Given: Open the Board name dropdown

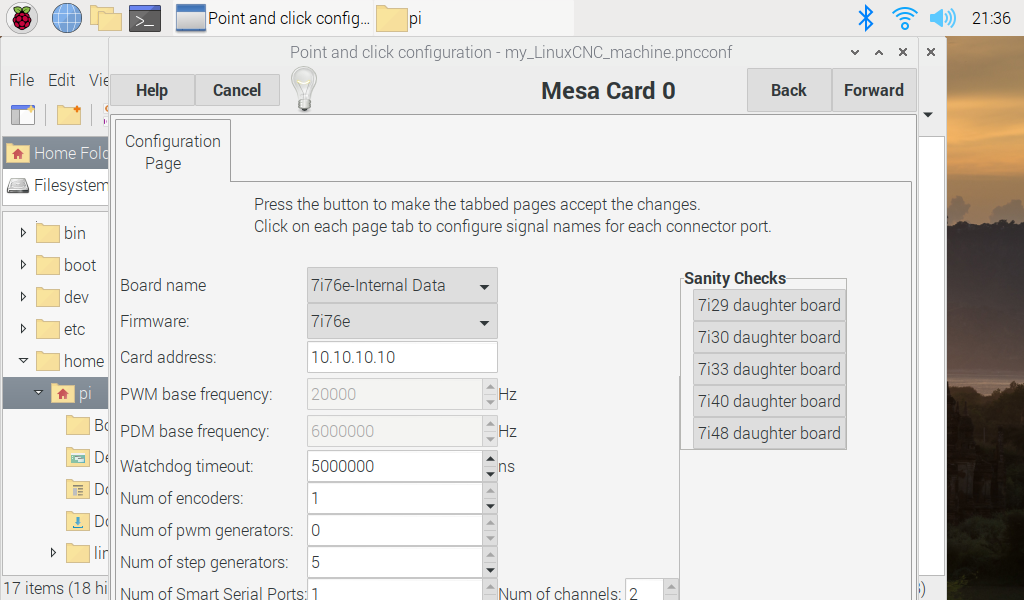Looking at the screenshot, I should pos(402,285).
